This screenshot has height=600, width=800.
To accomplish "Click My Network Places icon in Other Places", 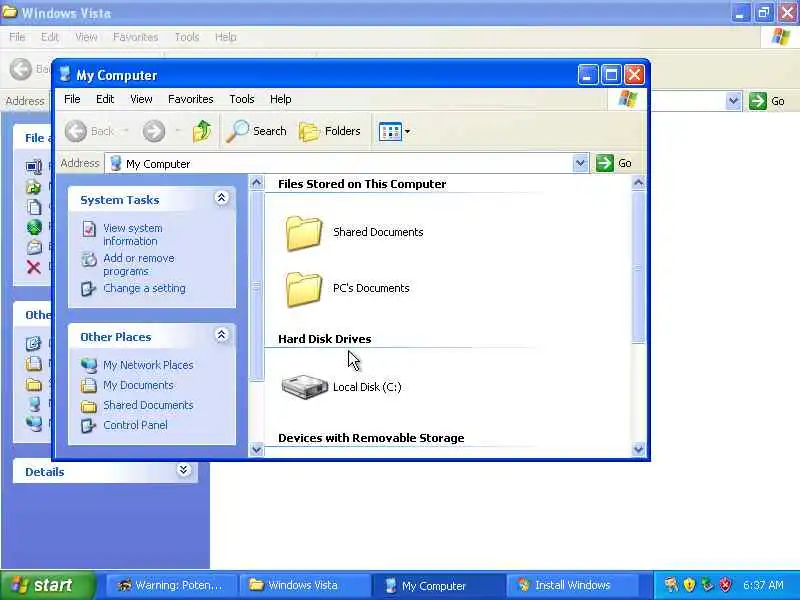I will point(89,365).
